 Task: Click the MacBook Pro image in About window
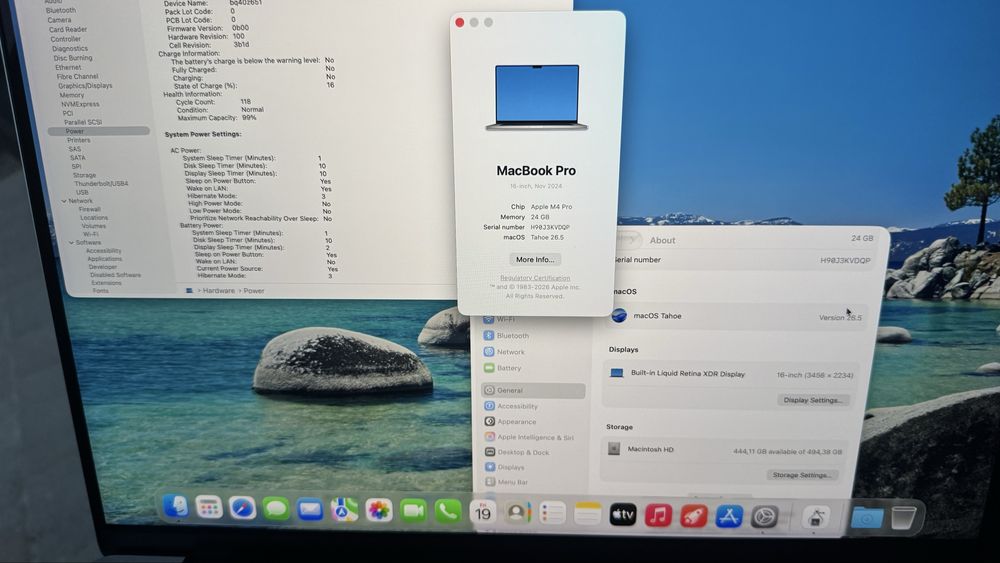pos(536,98)
